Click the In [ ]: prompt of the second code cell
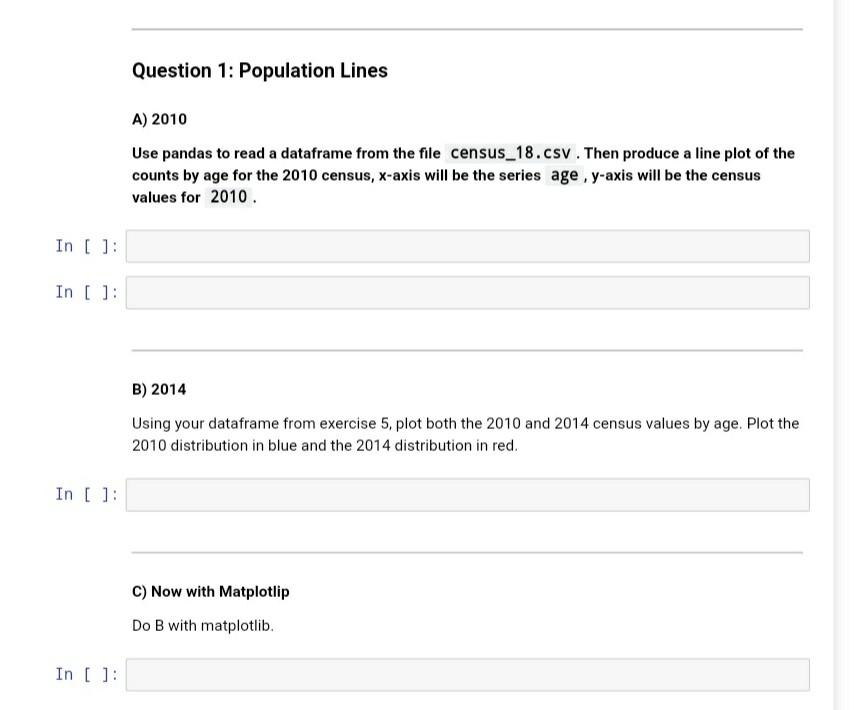The width and height of the screenshot is (860, 710). tap(86, 292)
